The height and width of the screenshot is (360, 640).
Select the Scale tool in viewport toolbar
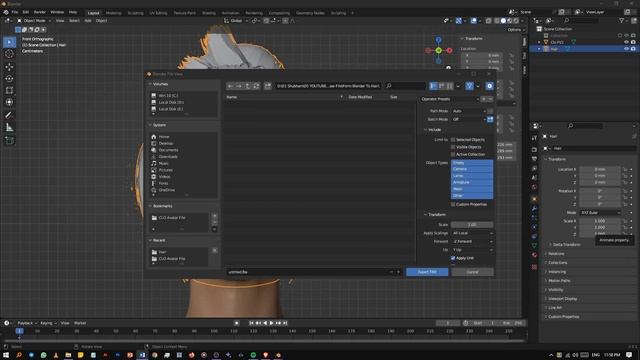(9, 90)
